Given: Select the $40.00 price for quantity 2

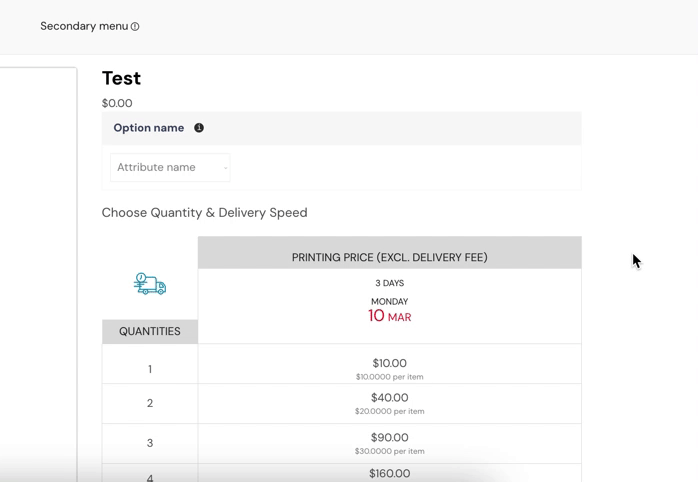Looking at the screenshot, I should coord(389,398).
